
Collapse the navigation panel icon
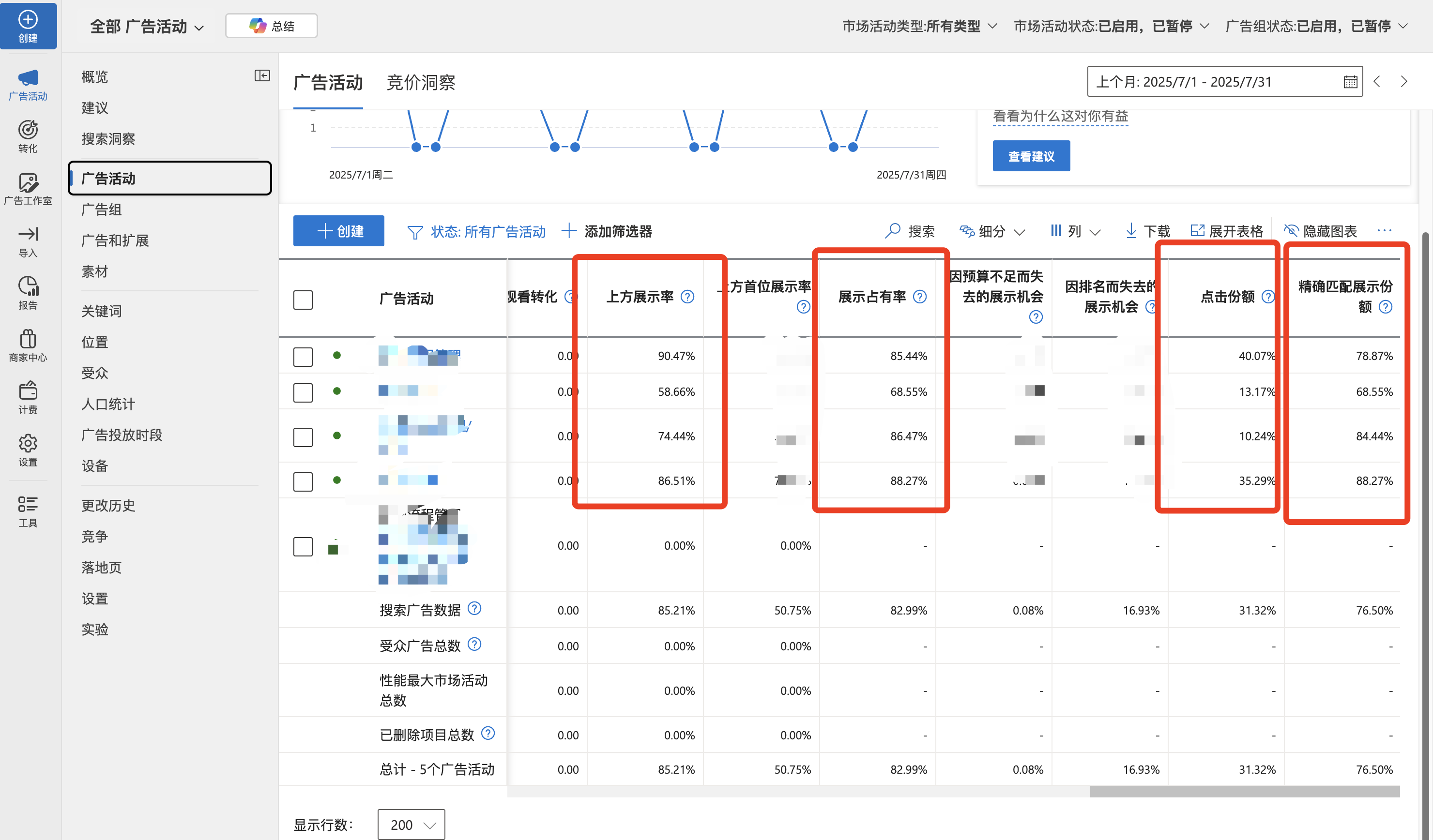pyautogui.click(x=262, y=75)
